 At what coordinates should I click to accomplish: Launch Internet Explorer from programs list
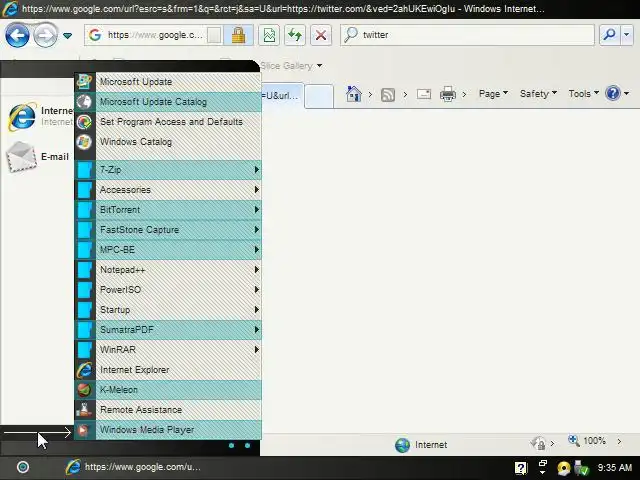coord(168,369)
